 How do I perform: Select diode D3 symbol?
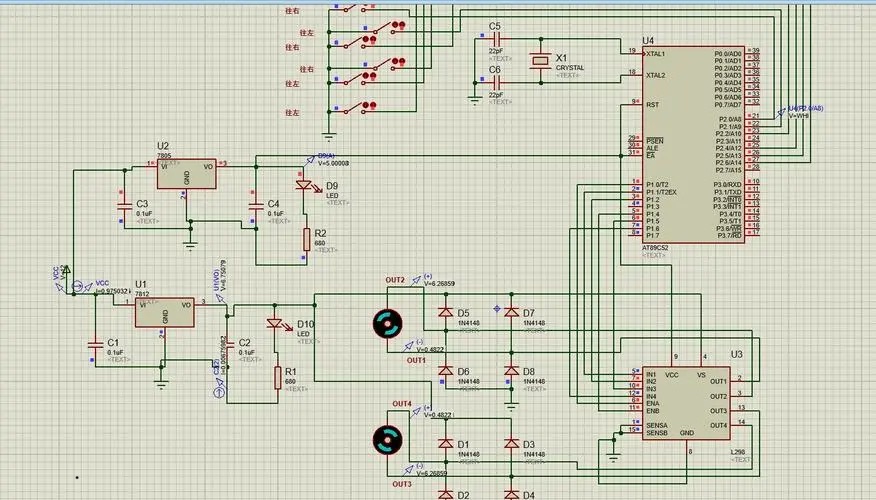(511, 443)
